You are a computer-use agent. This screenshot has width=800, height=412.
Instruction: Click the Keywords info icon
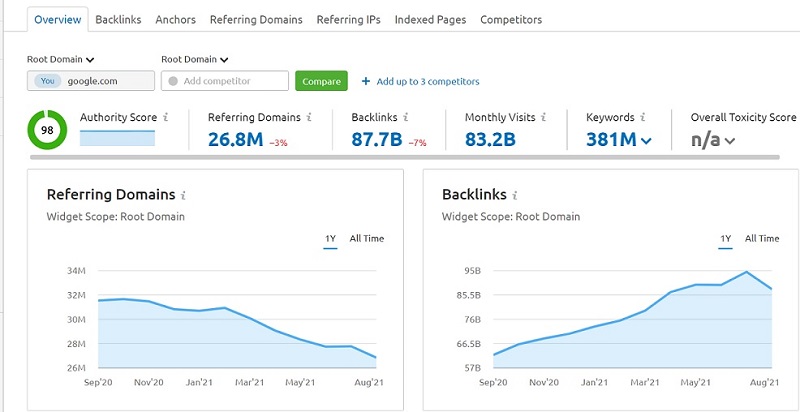[643, 117]
